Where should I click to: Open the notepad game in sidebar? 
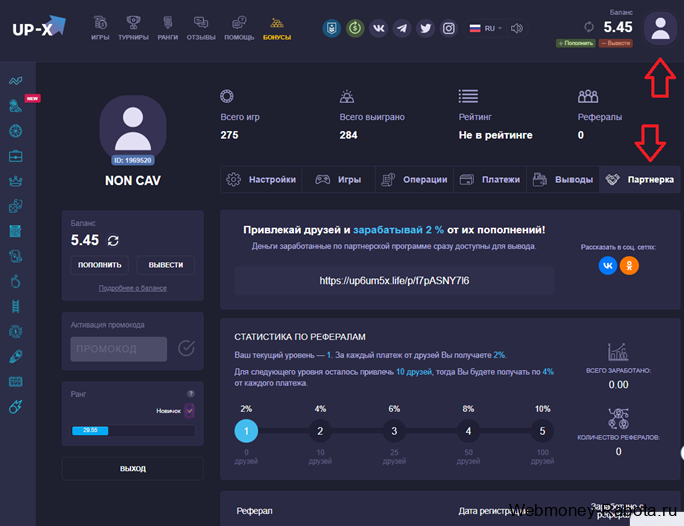(x=16, y=231)
